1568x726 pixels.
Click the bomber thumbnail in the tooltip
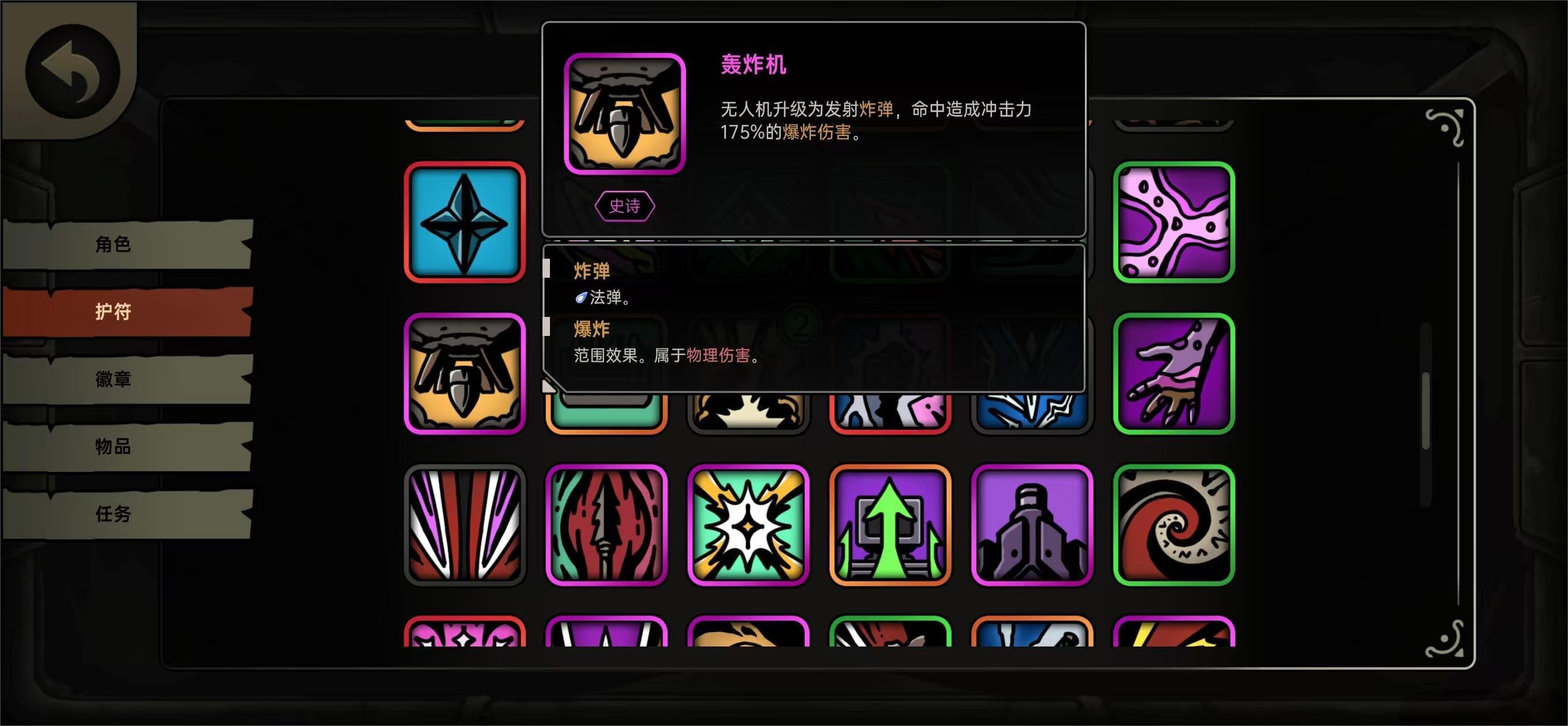(x=624, y=114)
